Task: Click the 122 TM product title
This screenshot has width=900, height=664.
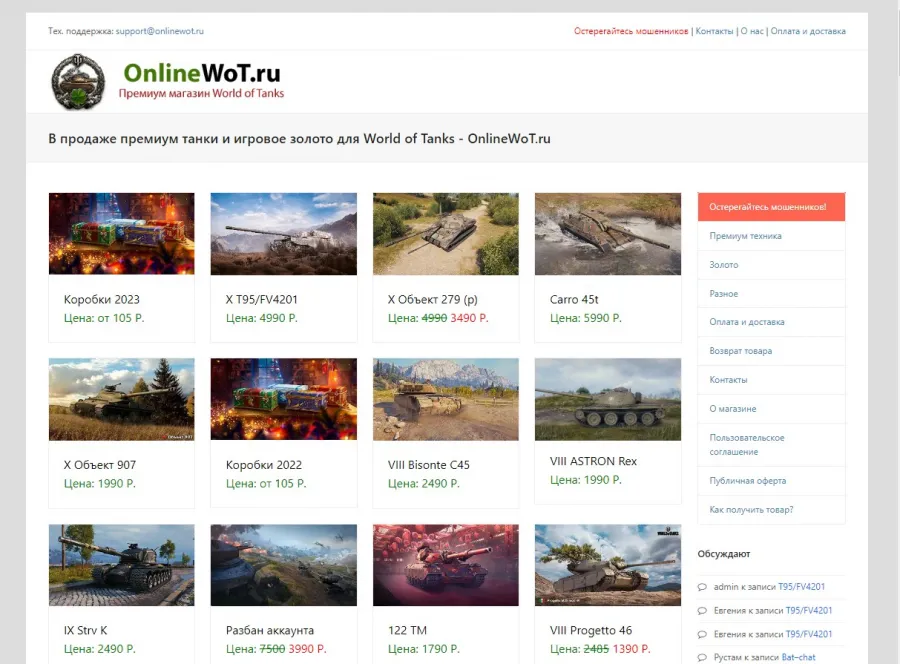Action: 408,631
